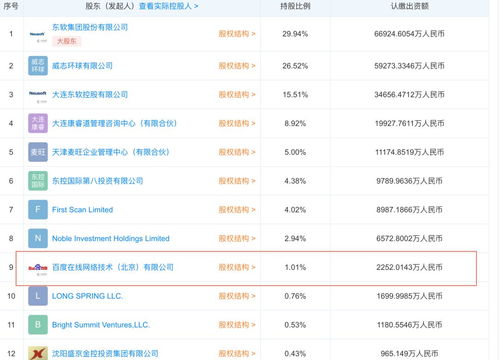Click the green 东控国际 logo tile
499x360 pixels.
point(38,181)
